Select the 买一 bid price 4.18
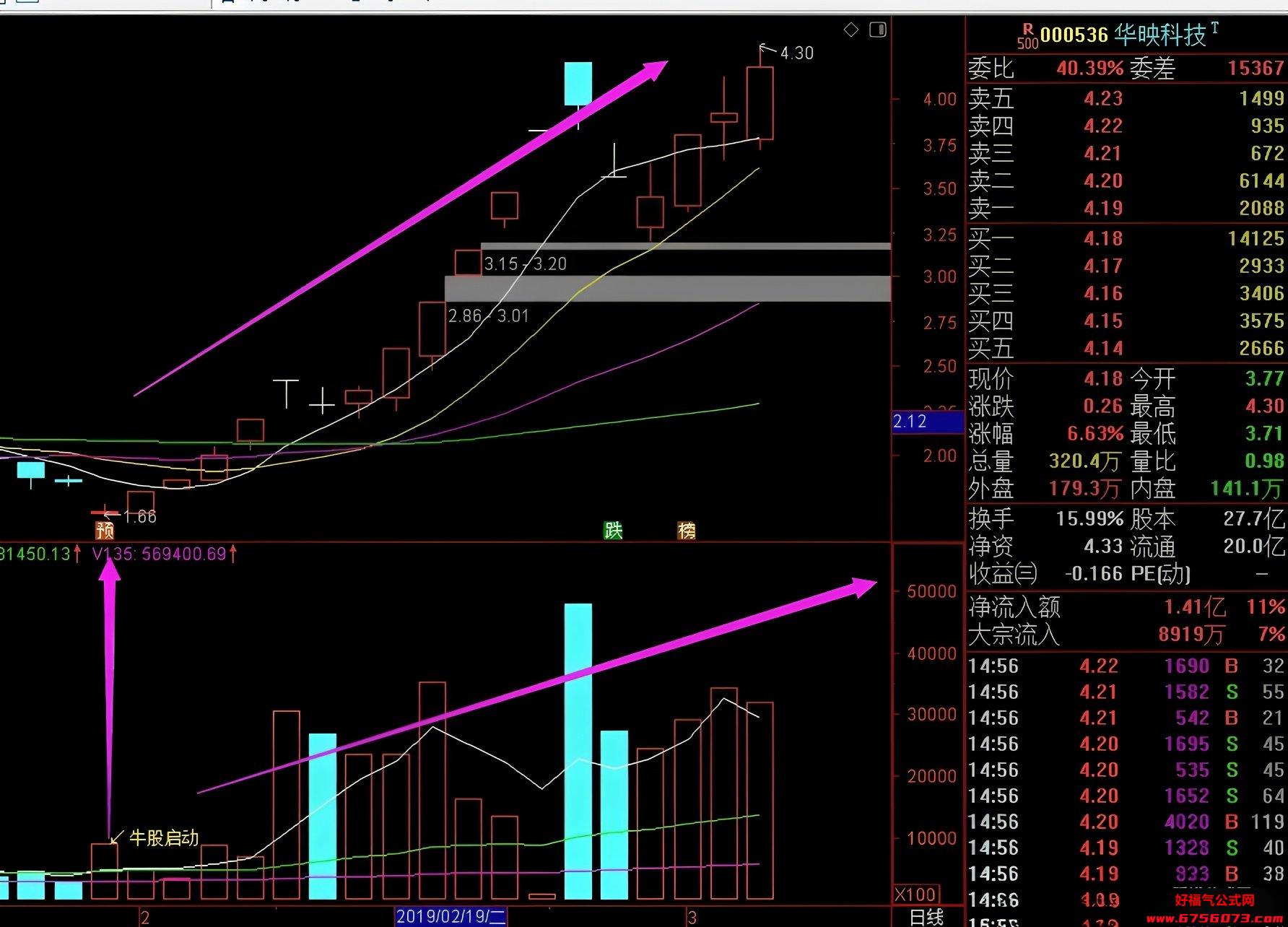This screenshot has height=927, width=1288. pos(1102,239)
